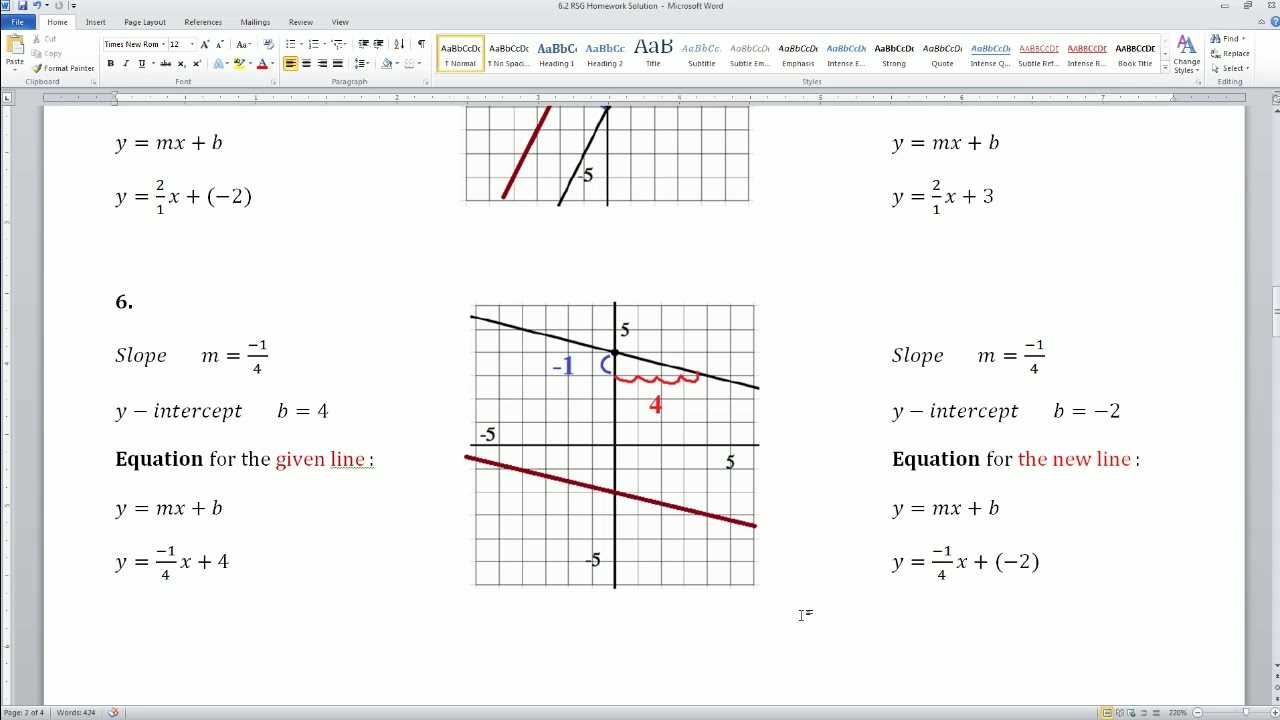Screen dimensions: 1280x720
Task: Click the proofing errors icon in status bar
Action: click(x=113, y=712)
